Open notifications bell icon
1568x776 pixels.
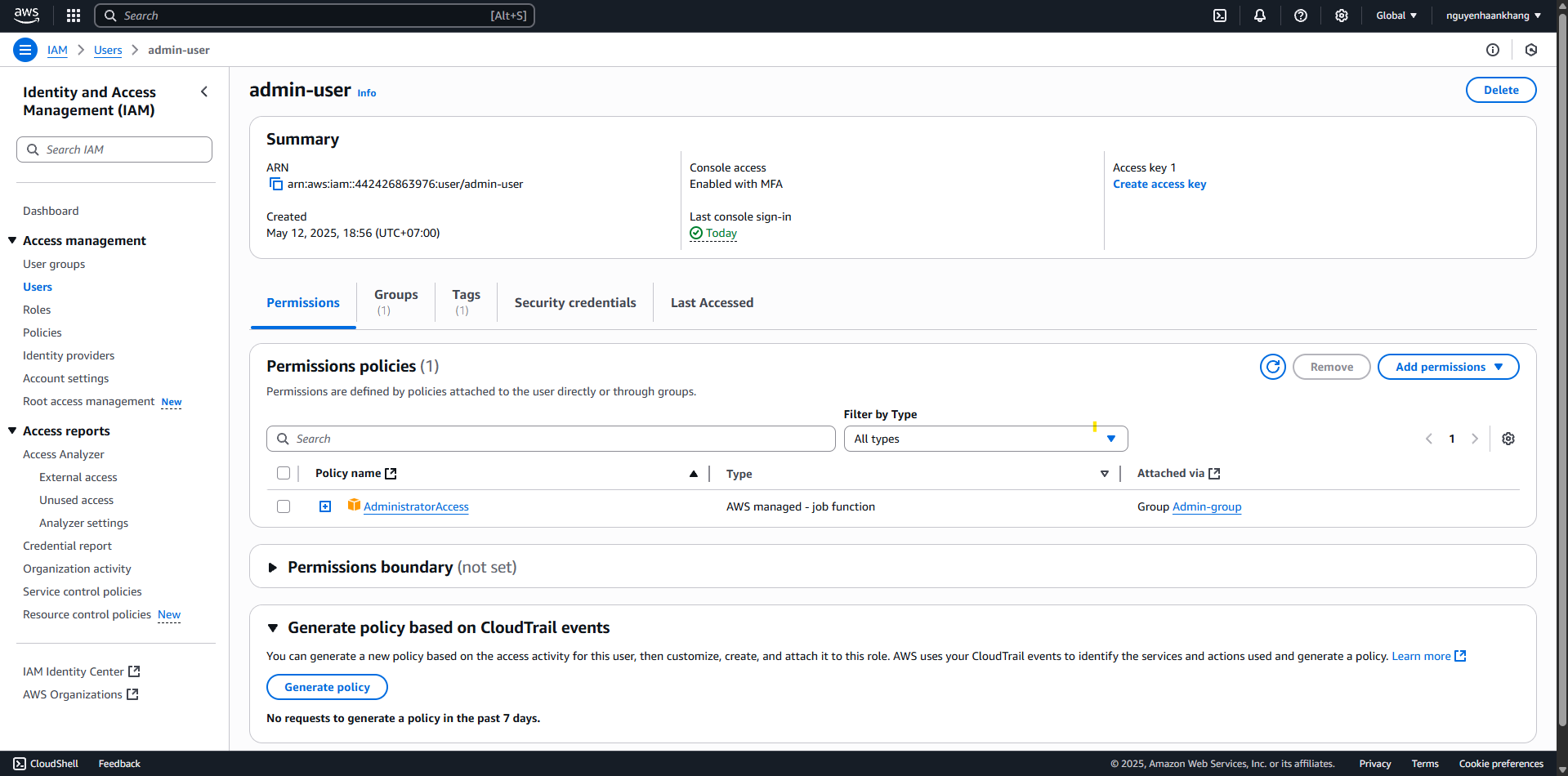click(1260, 16)
